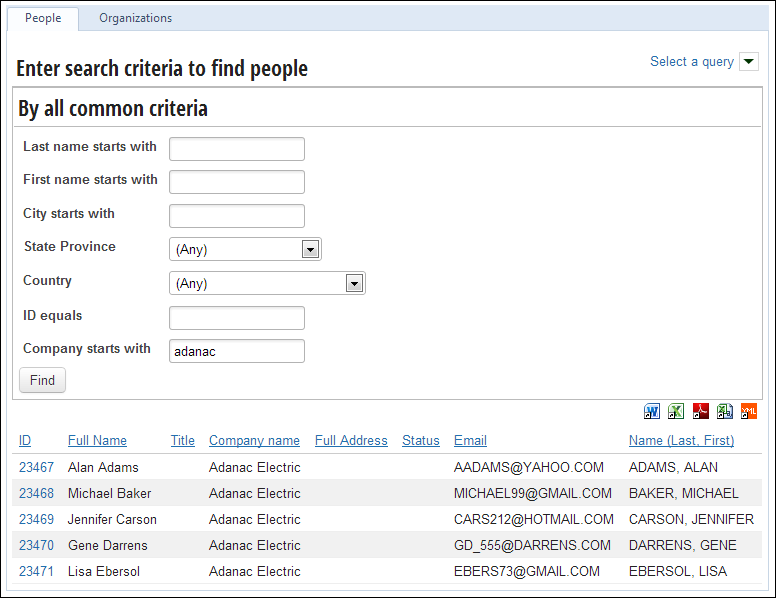The width and height of the screenshot is (776, 598).
Task: Select the People tab
Action: coord(43,18)
